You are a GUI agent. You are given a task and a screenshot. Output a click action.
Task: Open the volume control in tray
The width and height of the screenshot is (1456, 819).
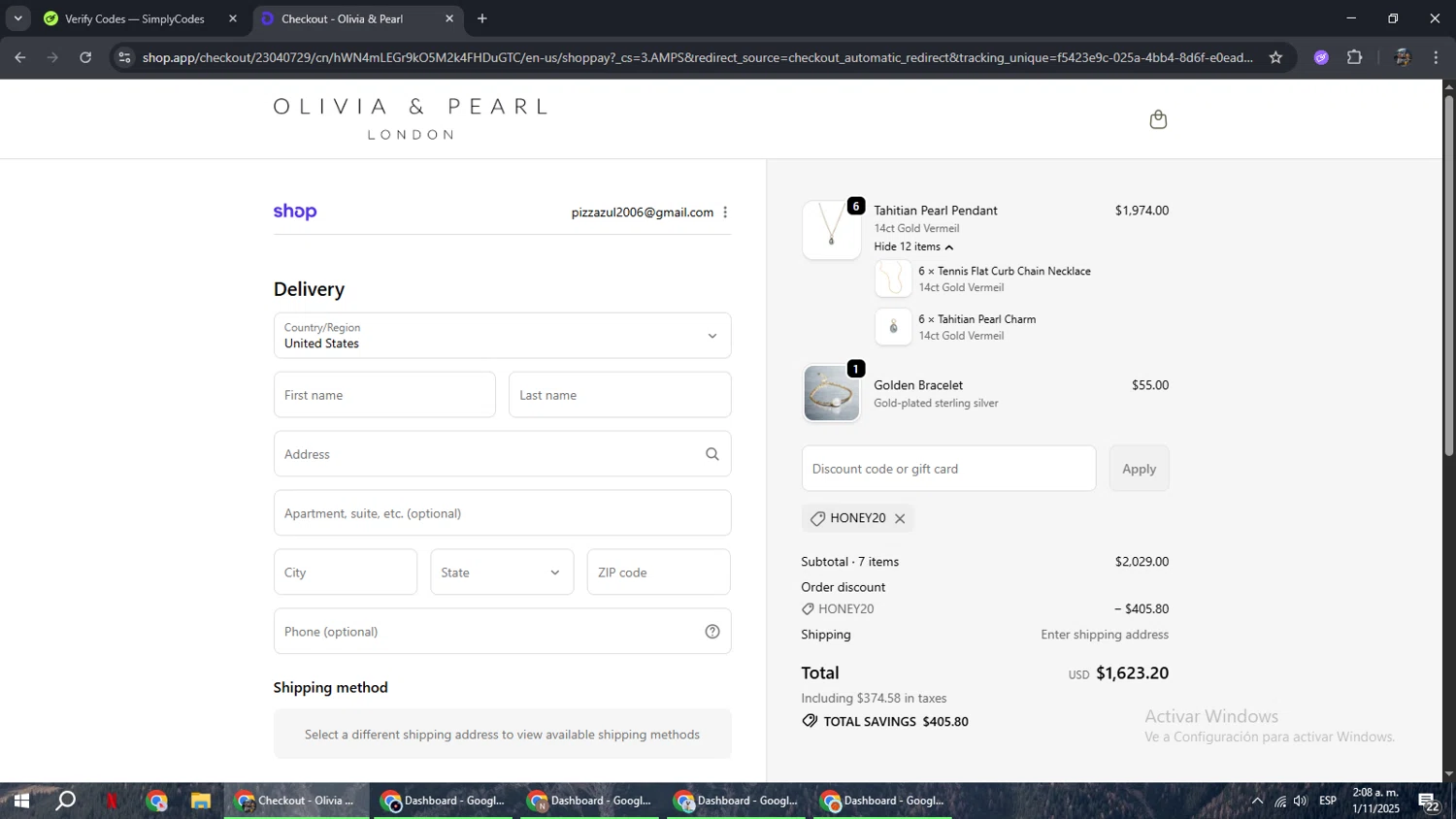pos(1301,802)
